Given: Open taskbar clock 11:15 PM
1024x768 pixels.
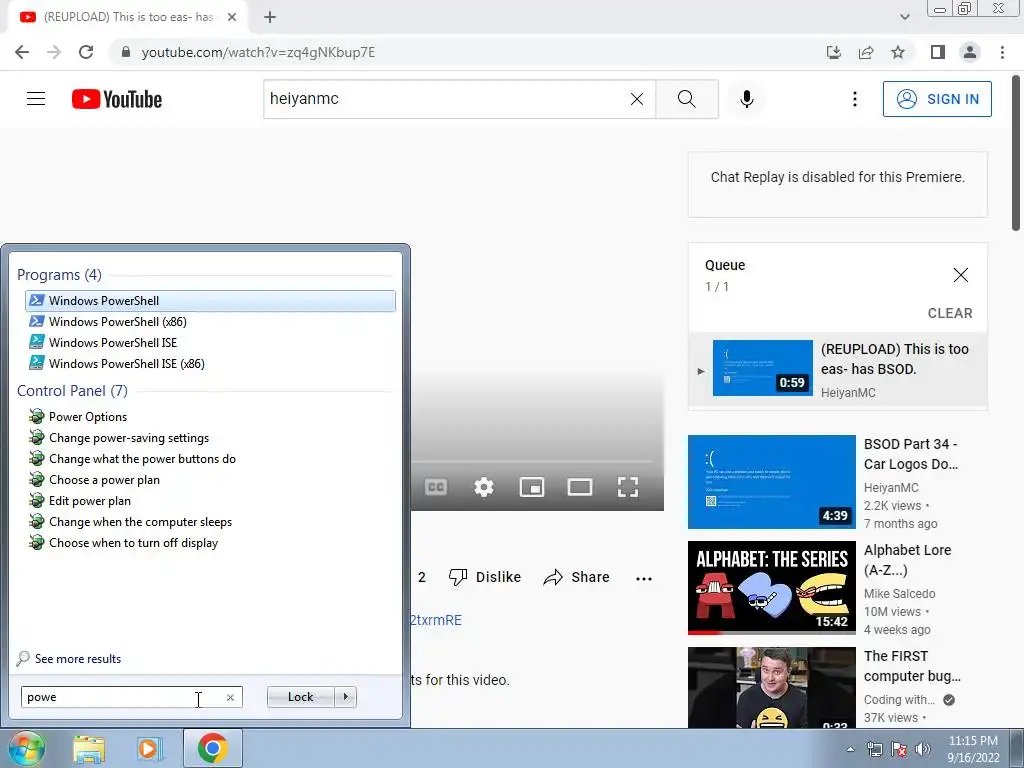Looking at the screenshot, I should (973, 749).
